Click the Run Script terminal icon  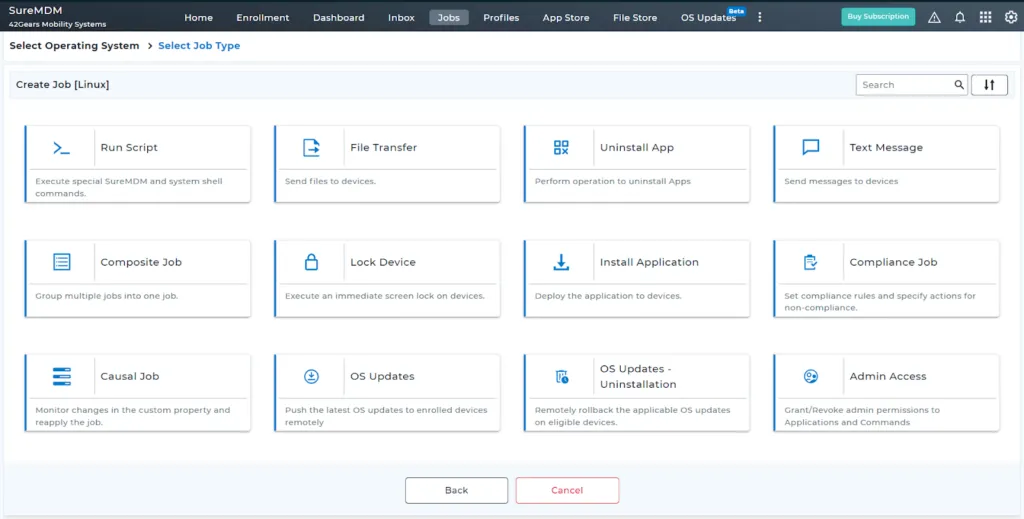pos(61,148)
